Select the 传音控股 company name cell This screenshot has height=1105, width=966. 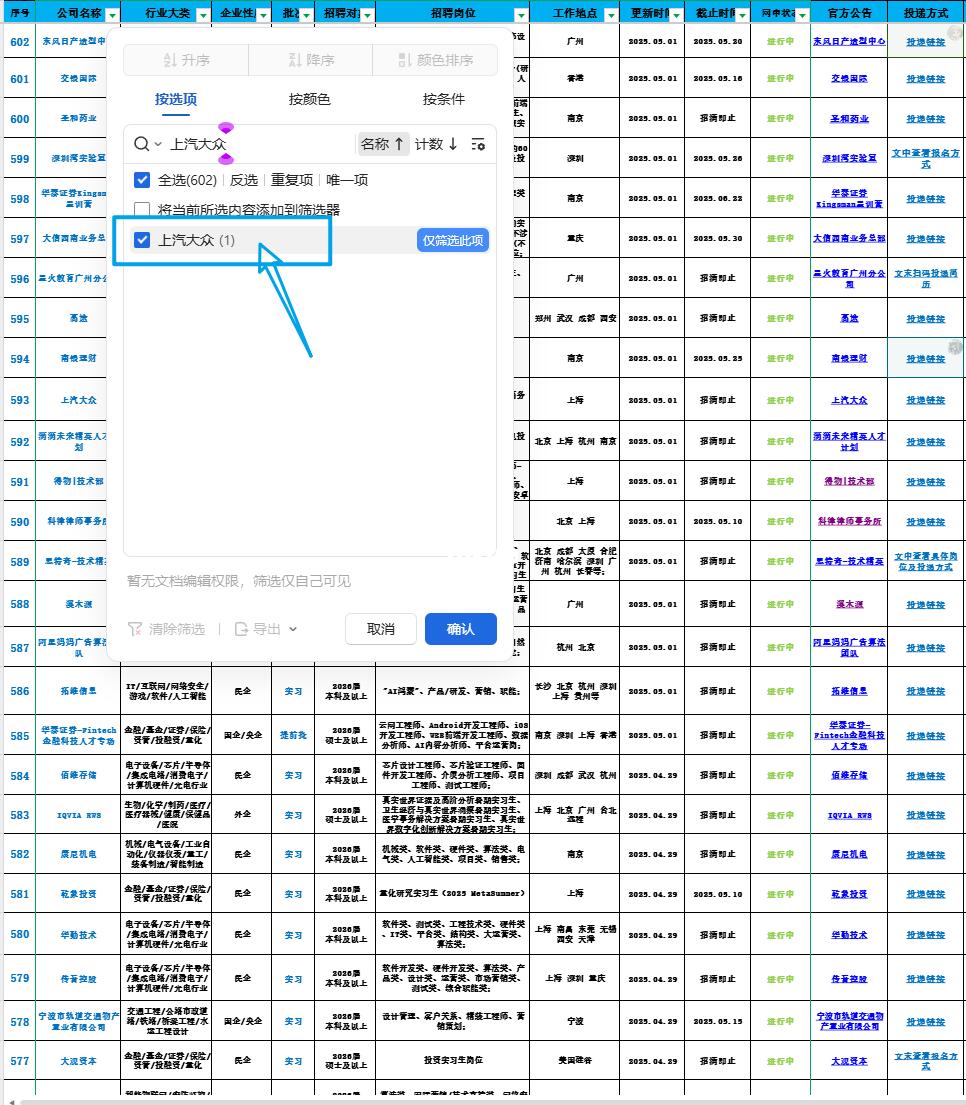point(78,978)
